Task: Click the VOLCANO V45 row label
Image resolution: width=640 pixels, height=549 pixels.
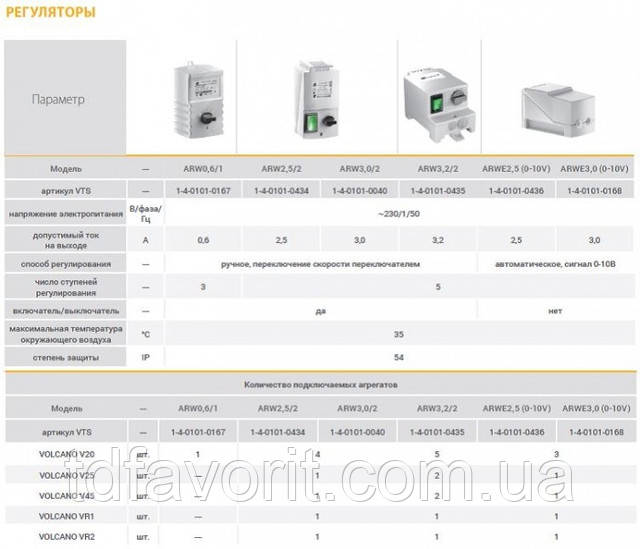Action: (67, 496)
